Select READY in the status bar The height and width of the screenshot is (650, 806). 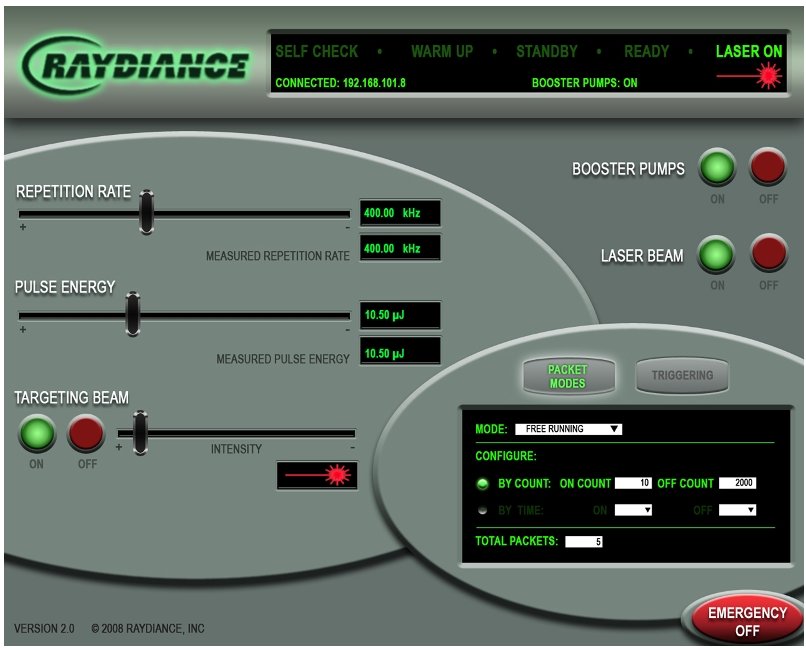648,51
